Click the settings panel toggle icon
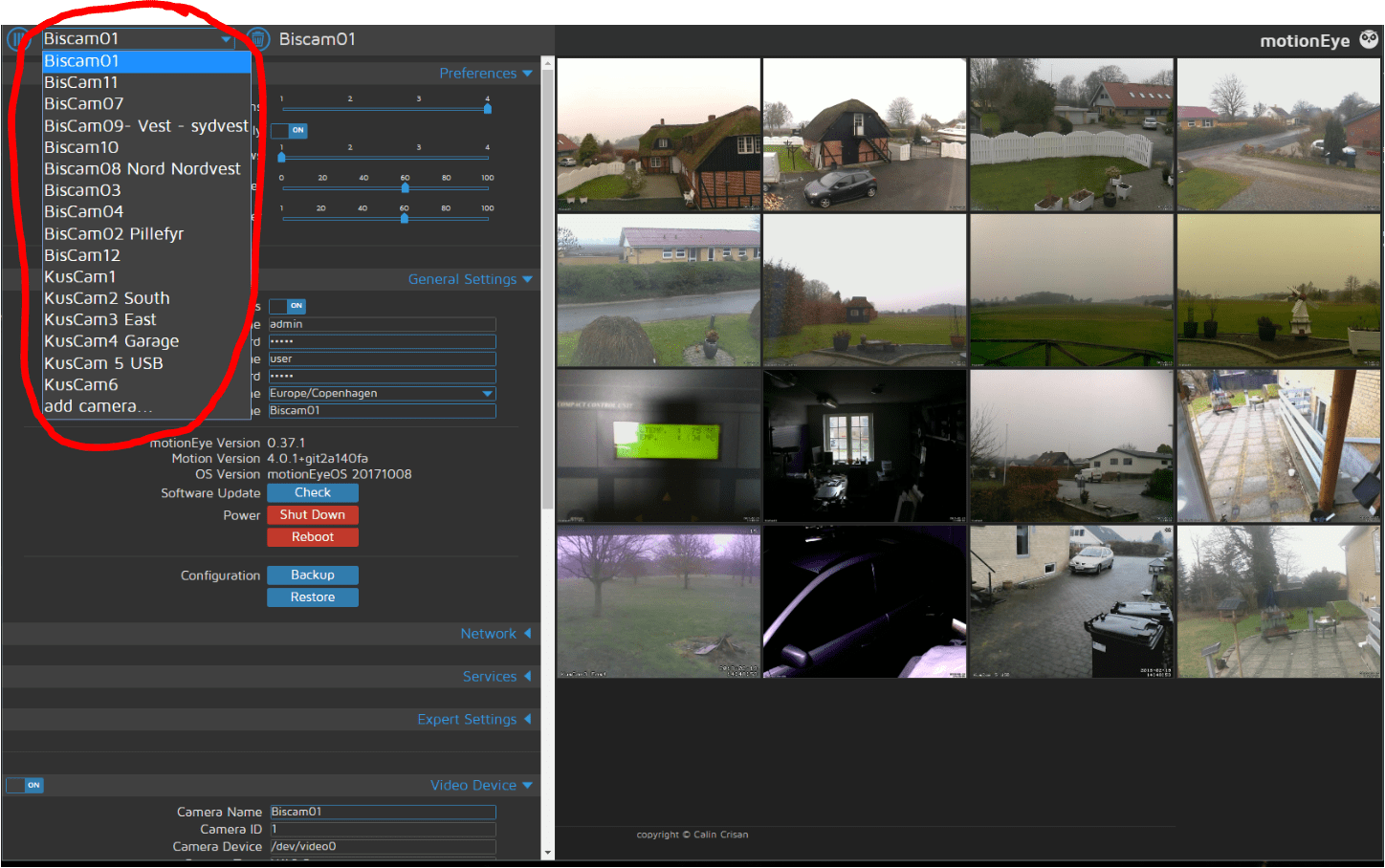Screen dimensions: 1385x868 [x=19, y=39]
